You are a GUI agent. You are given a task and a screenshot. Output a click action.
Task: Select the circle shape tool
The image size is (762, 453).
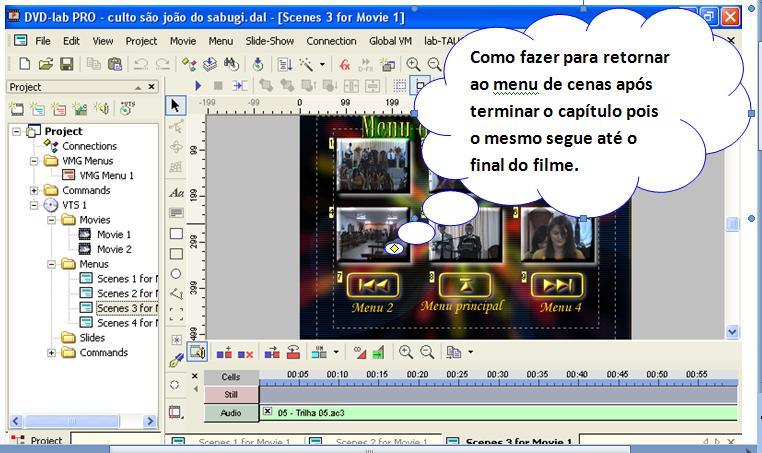click(x=176, y=274)
